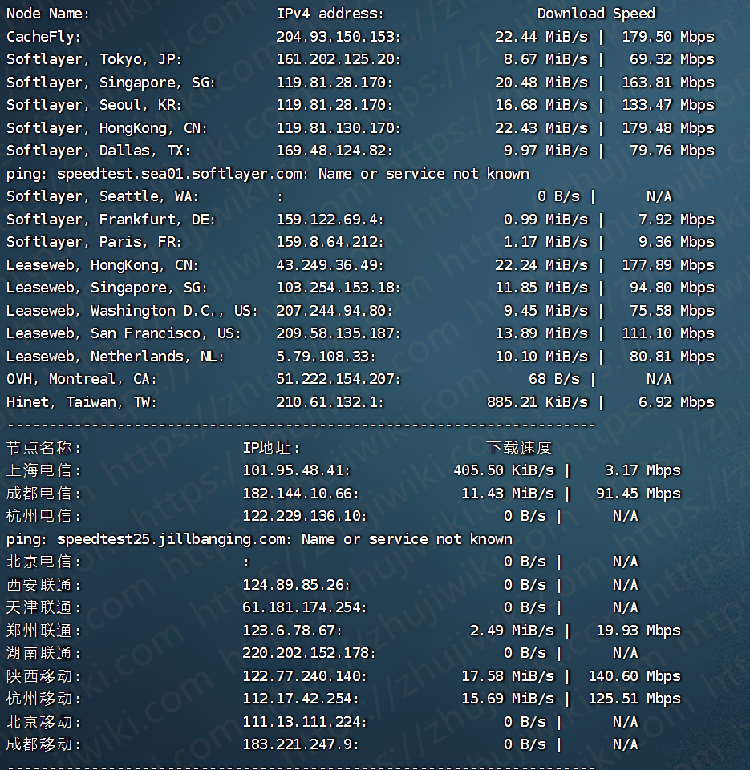Select 'Softlayer, Seattle, WA:' label

[102, 196]
